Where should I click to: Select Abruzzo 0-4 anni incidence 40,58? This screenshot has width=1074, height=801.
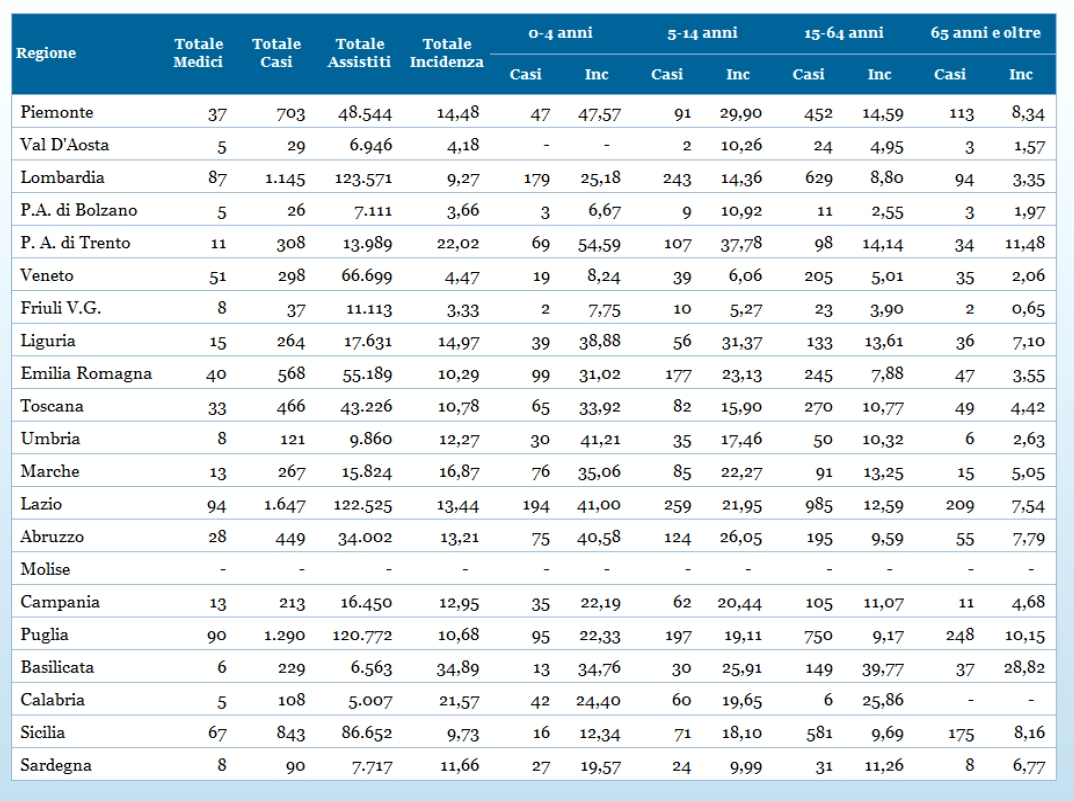tap(599, 538)
